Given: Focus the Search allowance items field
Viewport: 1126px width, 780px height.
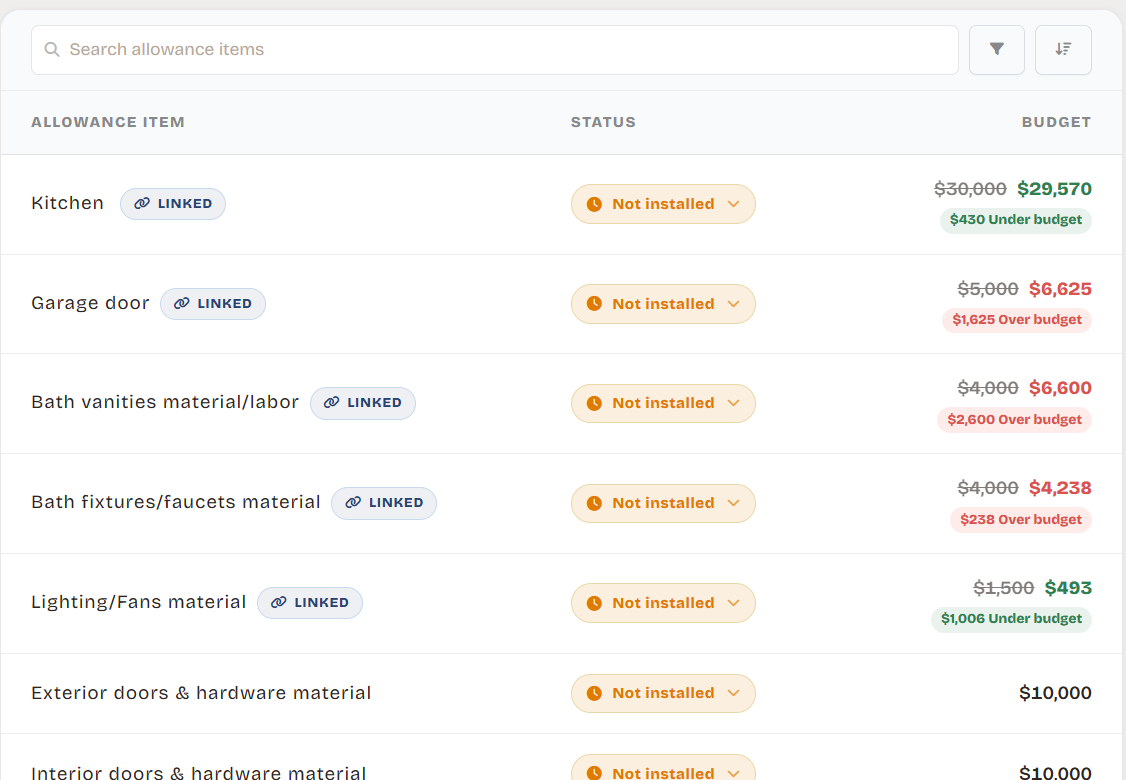Looking at the screenshot, I should [495, 50].
